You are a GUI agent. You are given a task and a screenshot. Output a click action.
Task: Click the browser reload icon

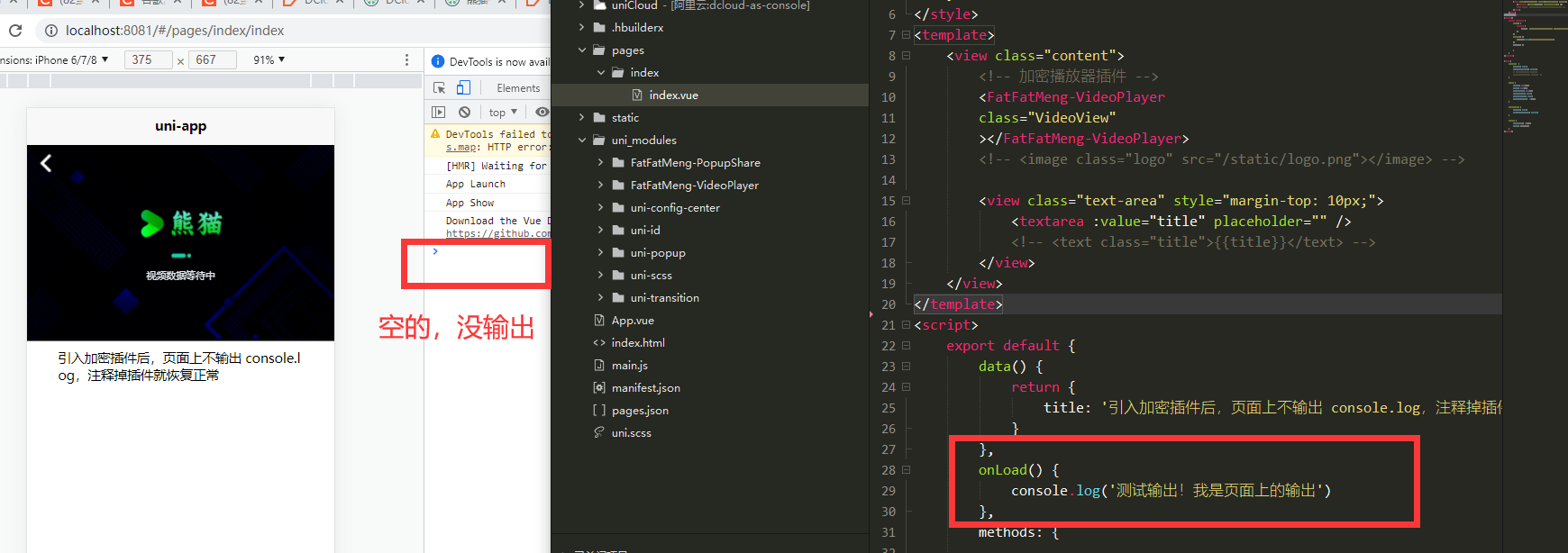15,31
